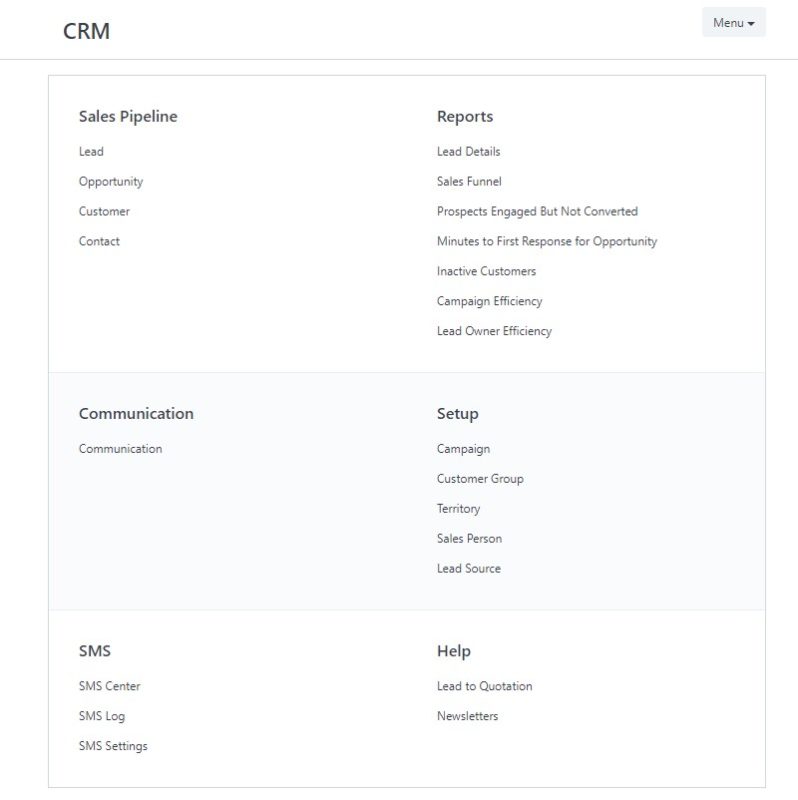The width and height of the screenshot is (798, 800).
Task: Open the Opportunity list
Action: [111, 181]
